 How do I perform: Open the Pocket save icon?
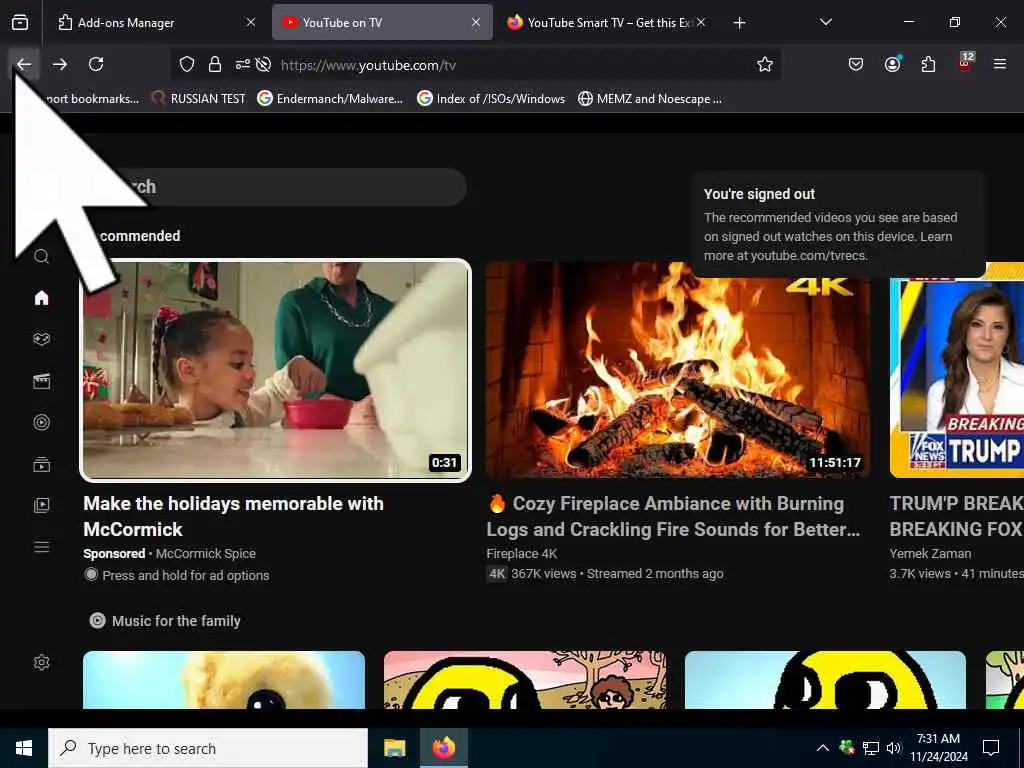(x=856, y=64)
